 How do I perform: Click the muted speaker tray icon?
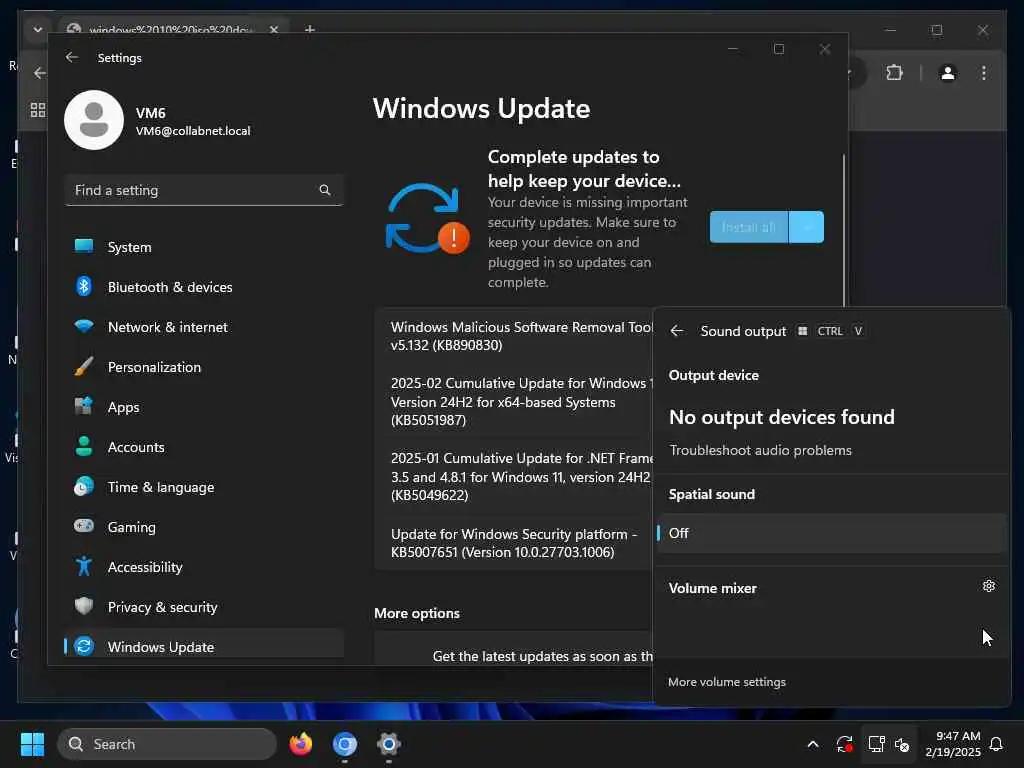pos(902,744)
